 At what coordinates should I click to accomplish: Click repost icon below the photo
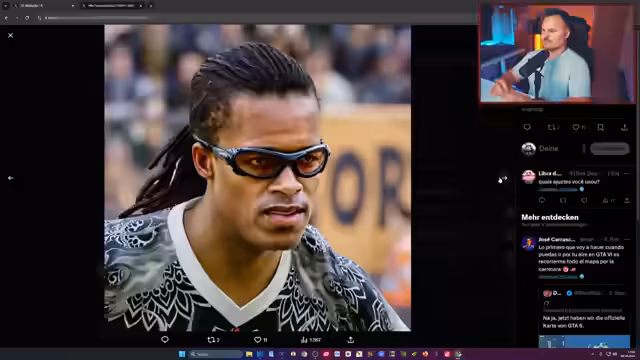click(211, 340)
